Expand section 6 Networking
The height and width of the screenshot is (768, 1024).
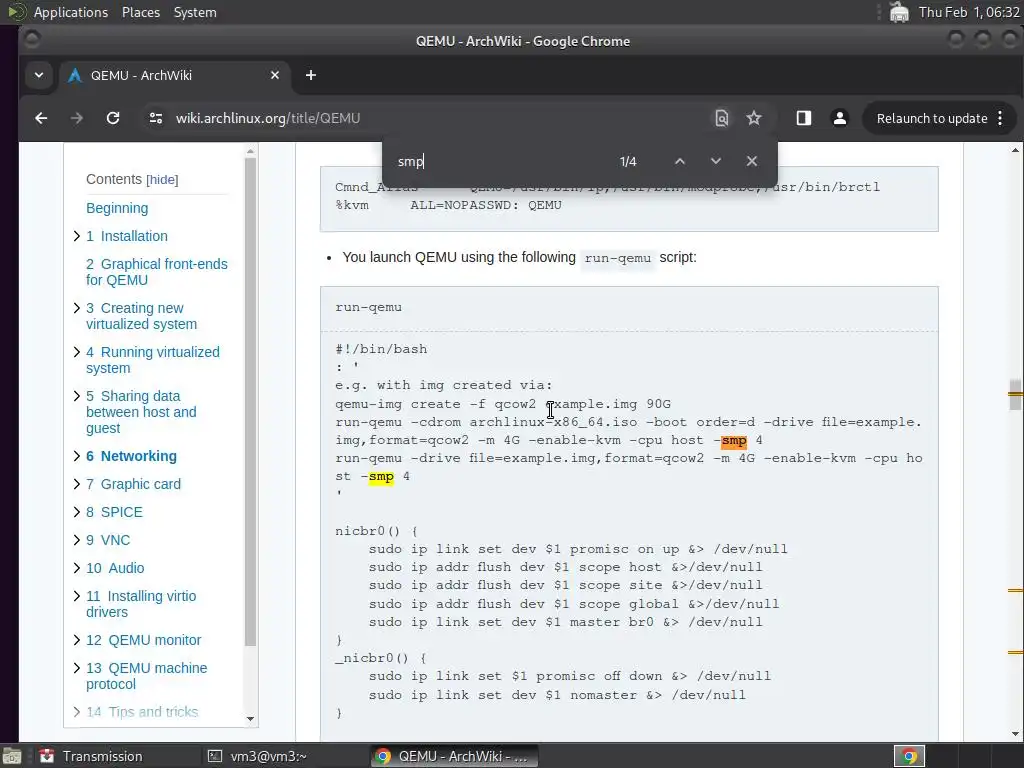(76, 456)
